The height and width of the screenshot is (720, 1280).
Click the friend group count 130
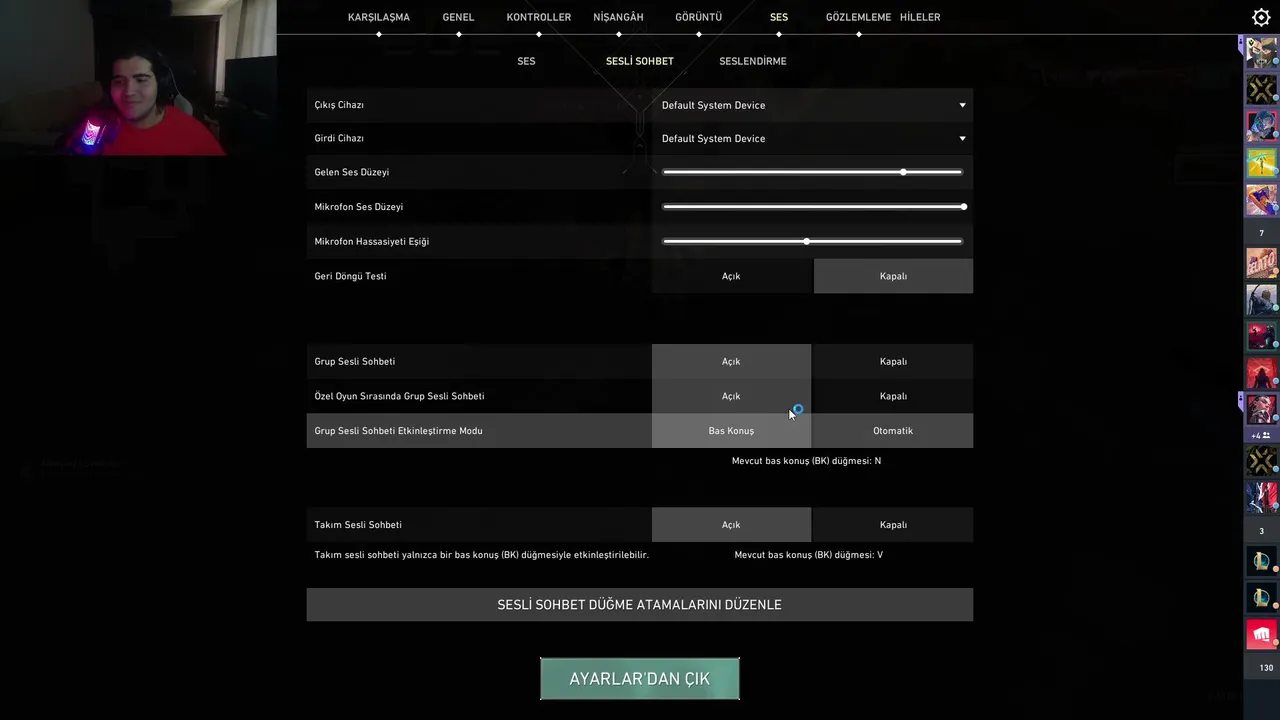(1266, 668)
